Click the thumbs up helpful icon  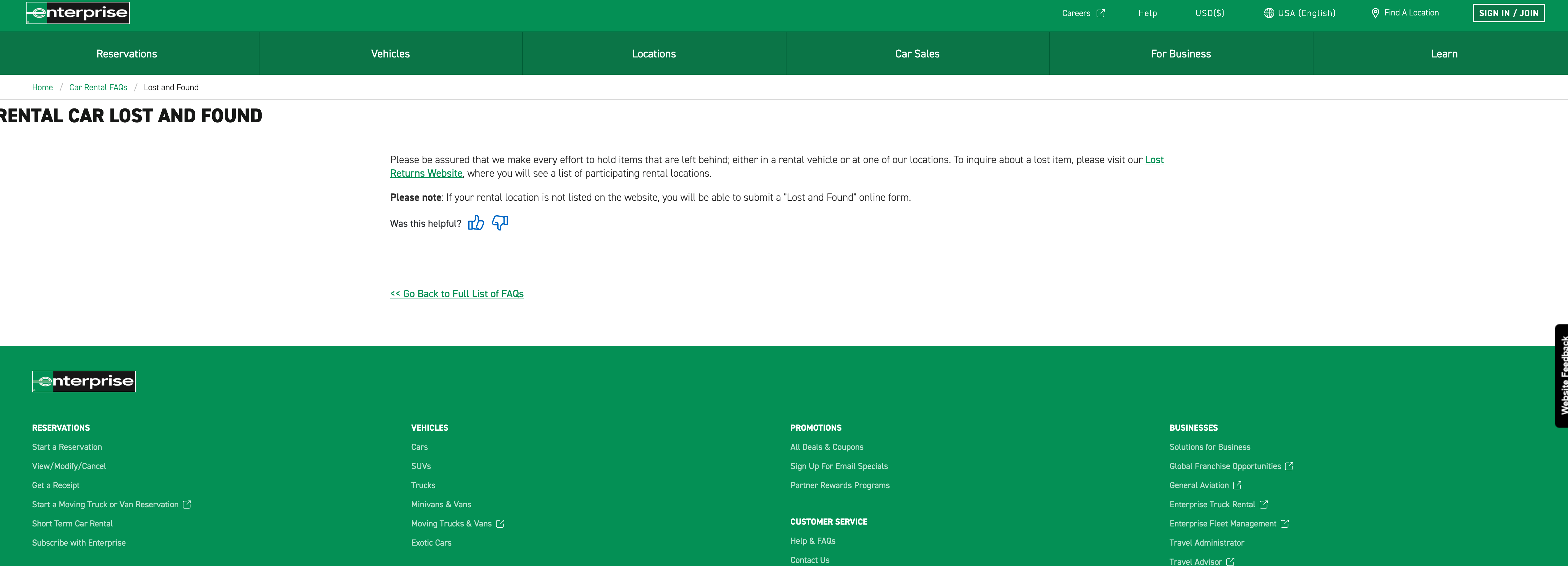pos(476,223)
